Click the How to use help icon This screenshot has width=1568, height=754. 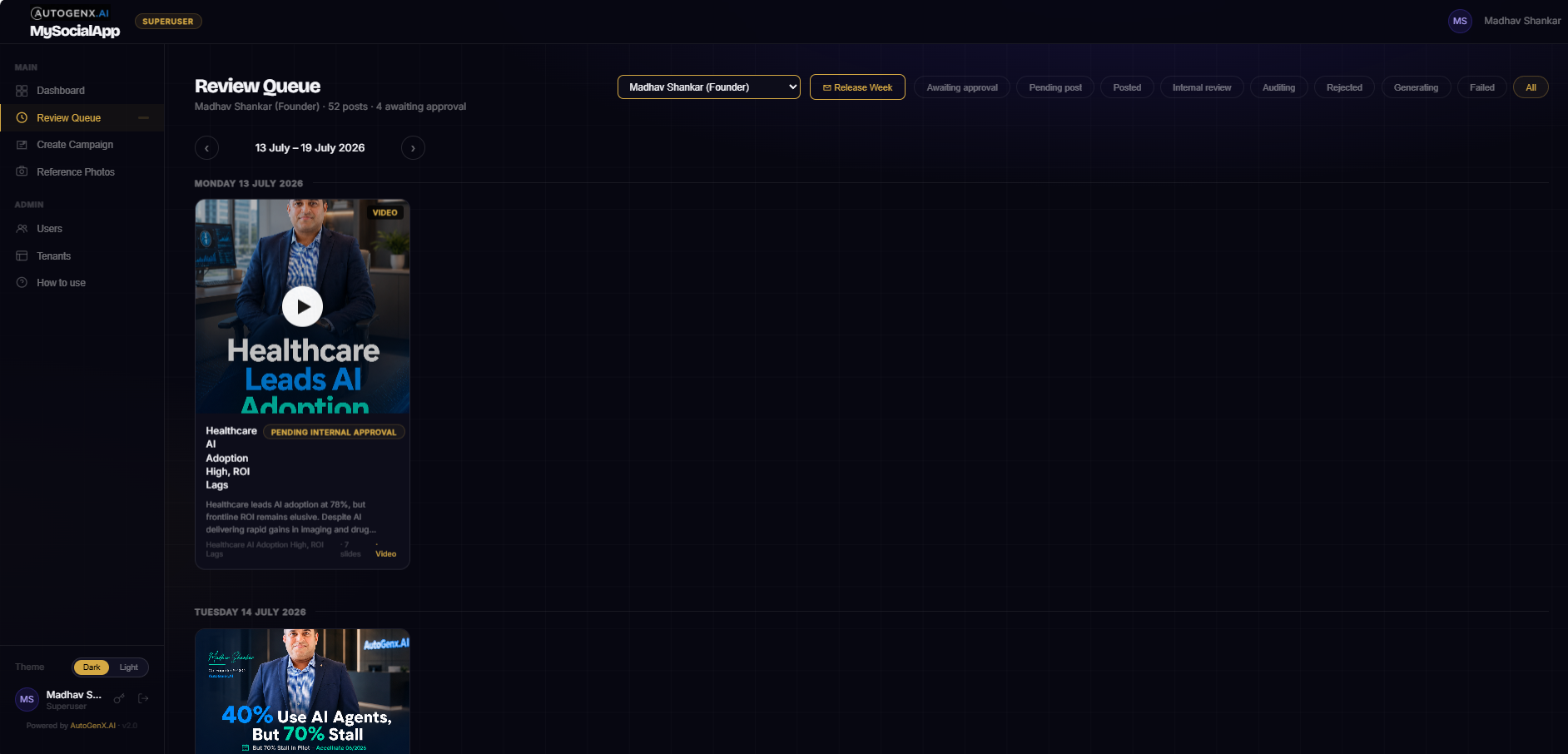[22, 283]
